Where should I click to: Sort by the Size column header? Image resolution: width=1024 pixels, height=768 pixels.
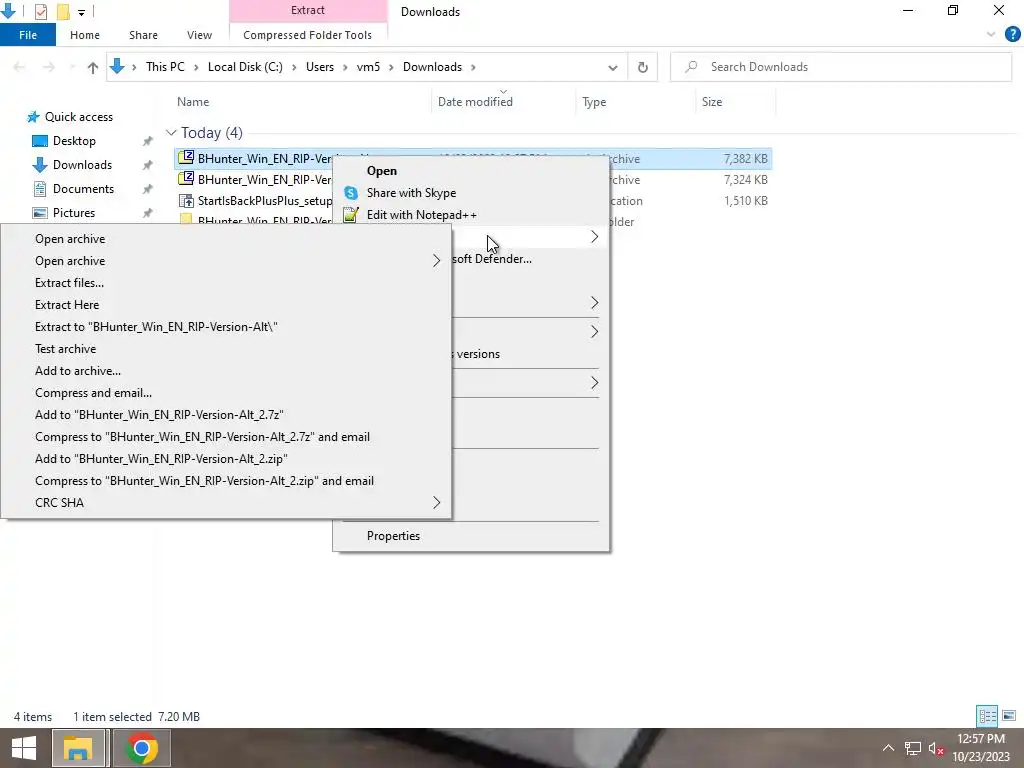pos(712,102)
